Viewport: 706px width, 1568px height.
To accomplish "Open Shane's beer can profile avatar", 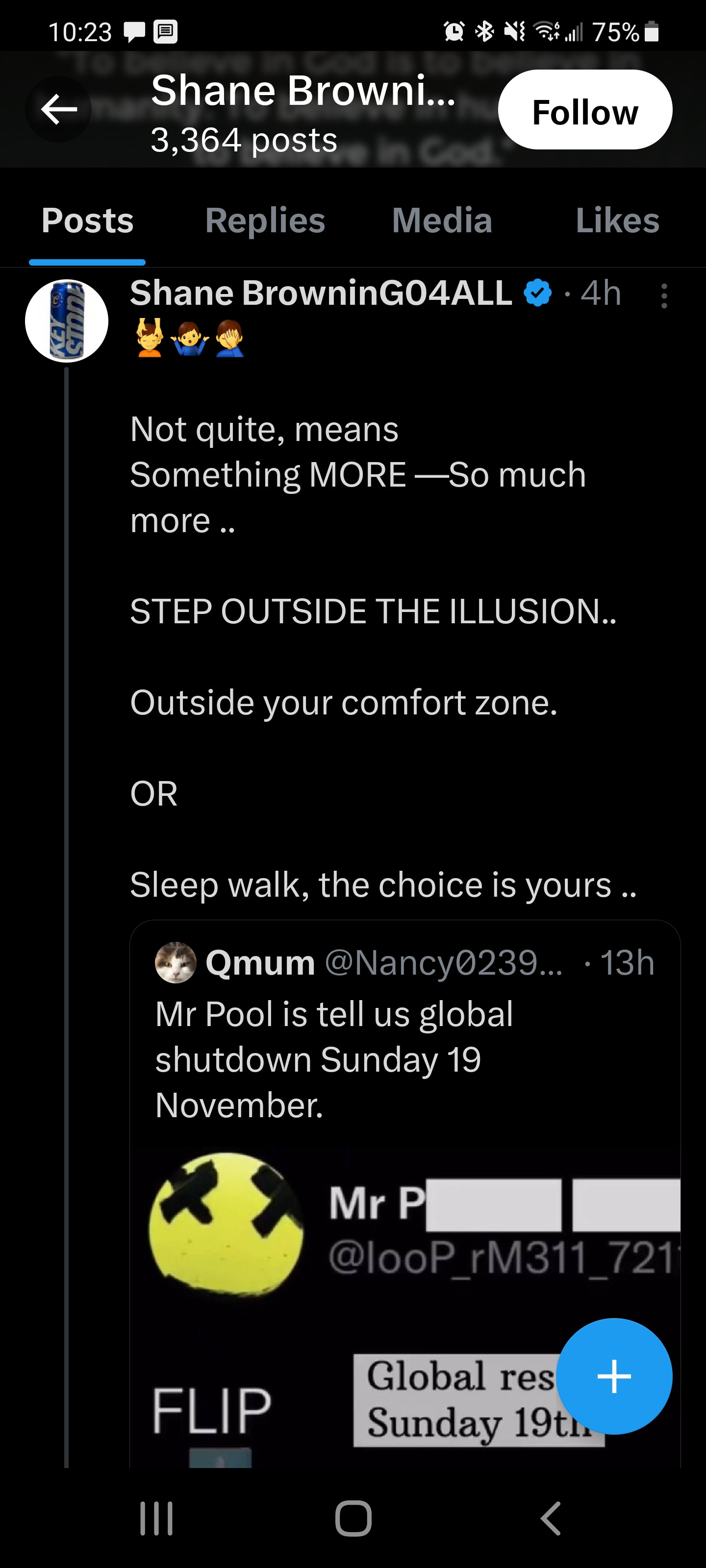I will pyautogui.click(x=66, y=321).
